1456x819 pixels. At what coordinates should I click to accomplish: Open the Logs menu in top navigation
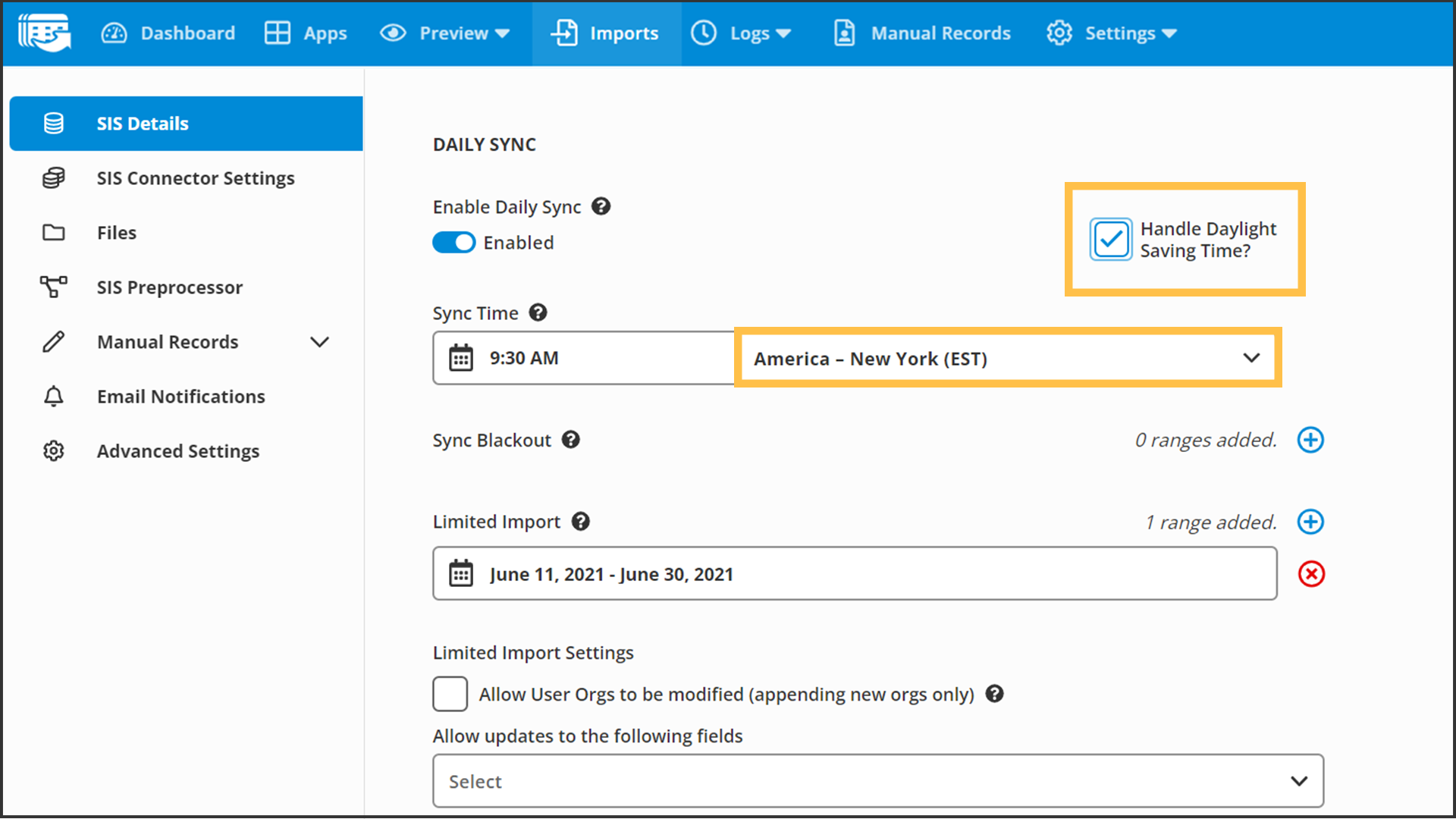(x=741, y=33)
